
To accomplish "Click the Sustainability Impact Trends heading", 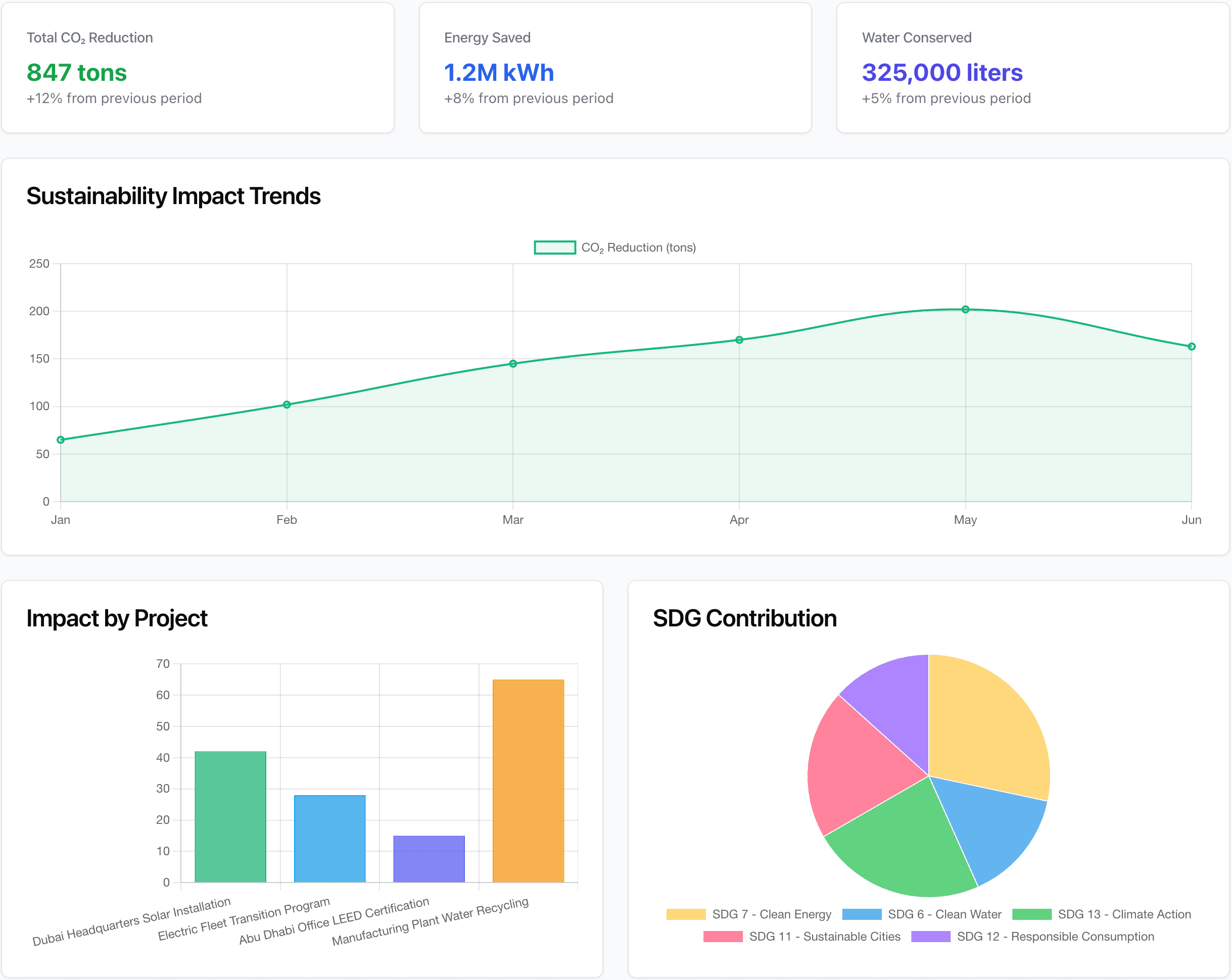I will pyautogui.click(x=174, y=196).
